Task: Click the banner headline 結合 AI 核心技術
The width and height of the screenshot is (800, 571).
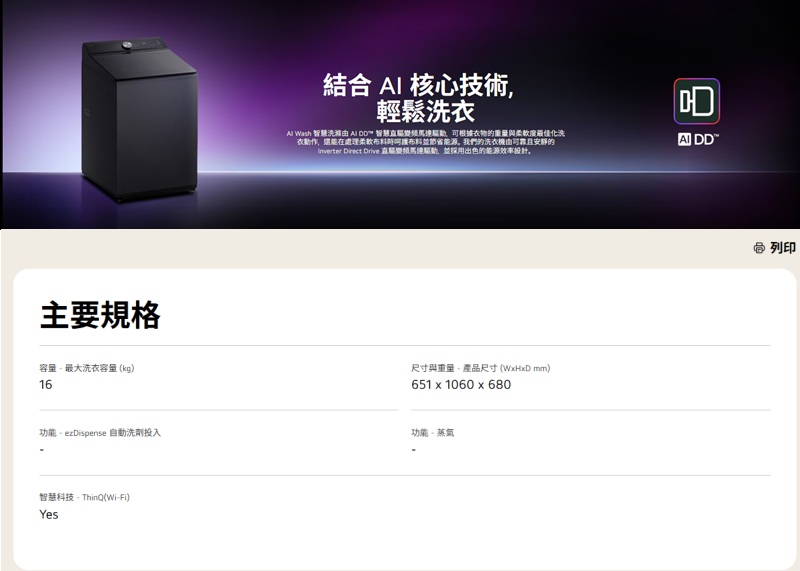Action: [418, 85]
